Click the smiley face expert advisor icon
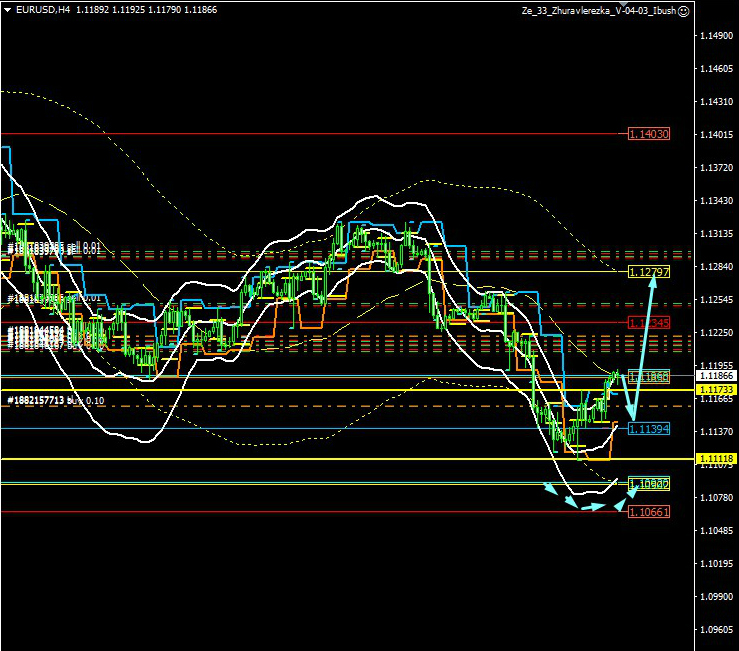The height and width of the screenshot is (651, 739). pos(683,11)
